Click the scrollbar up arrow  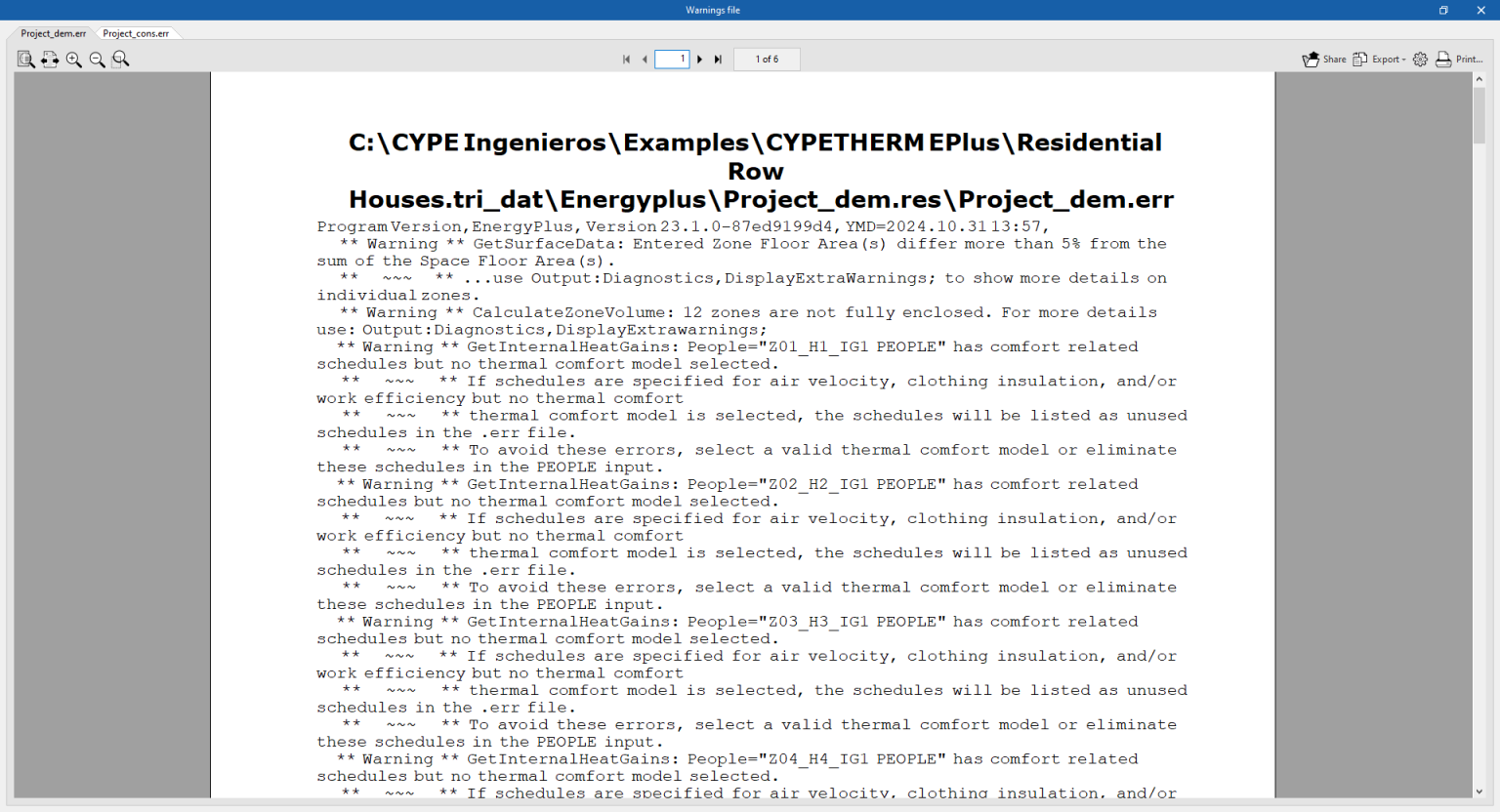[x=1479, y=79]
